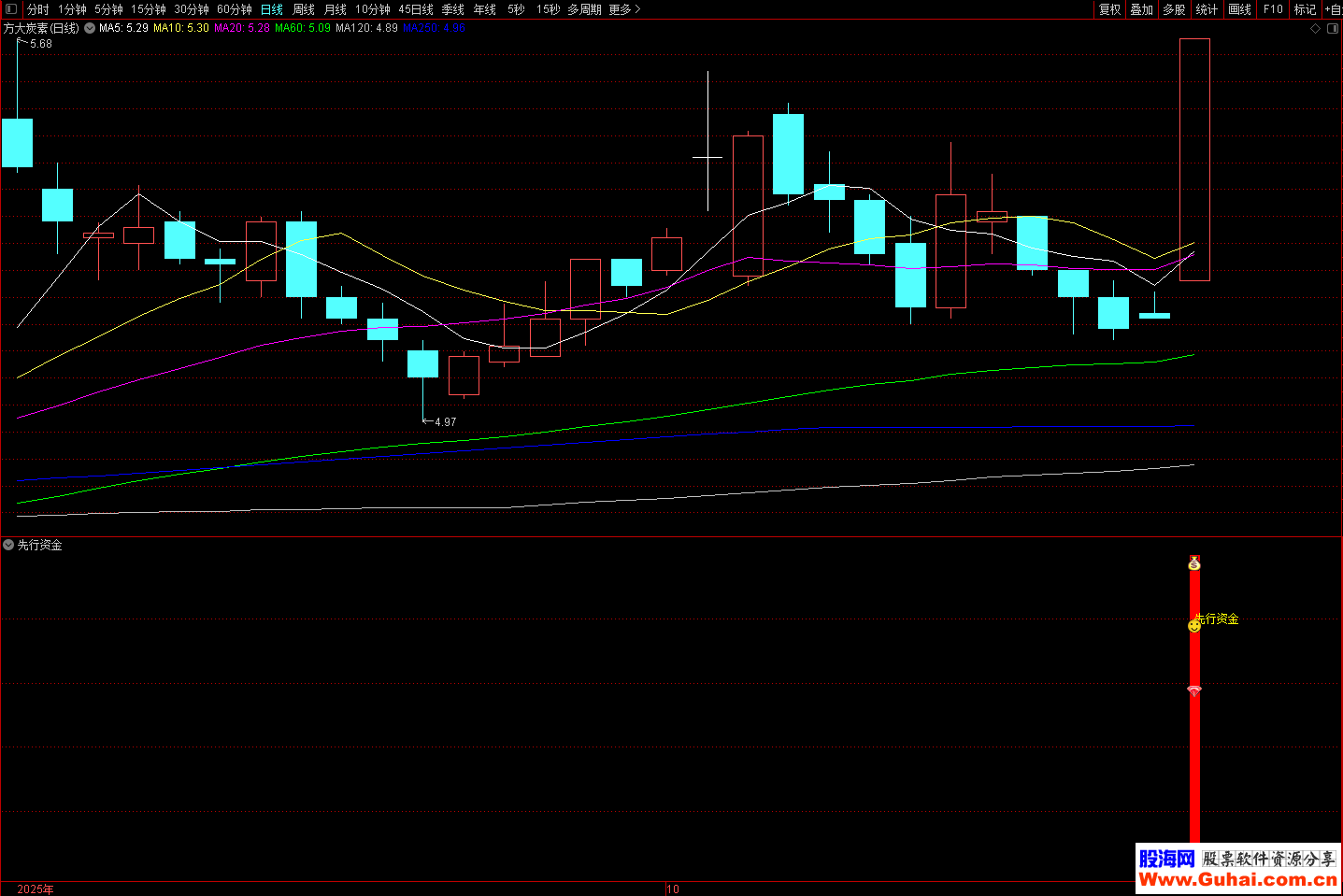1343x896 pixels.
Task: Open the Www.Guhai.com.cn watermark link
Action: [x=1237, y=879]
